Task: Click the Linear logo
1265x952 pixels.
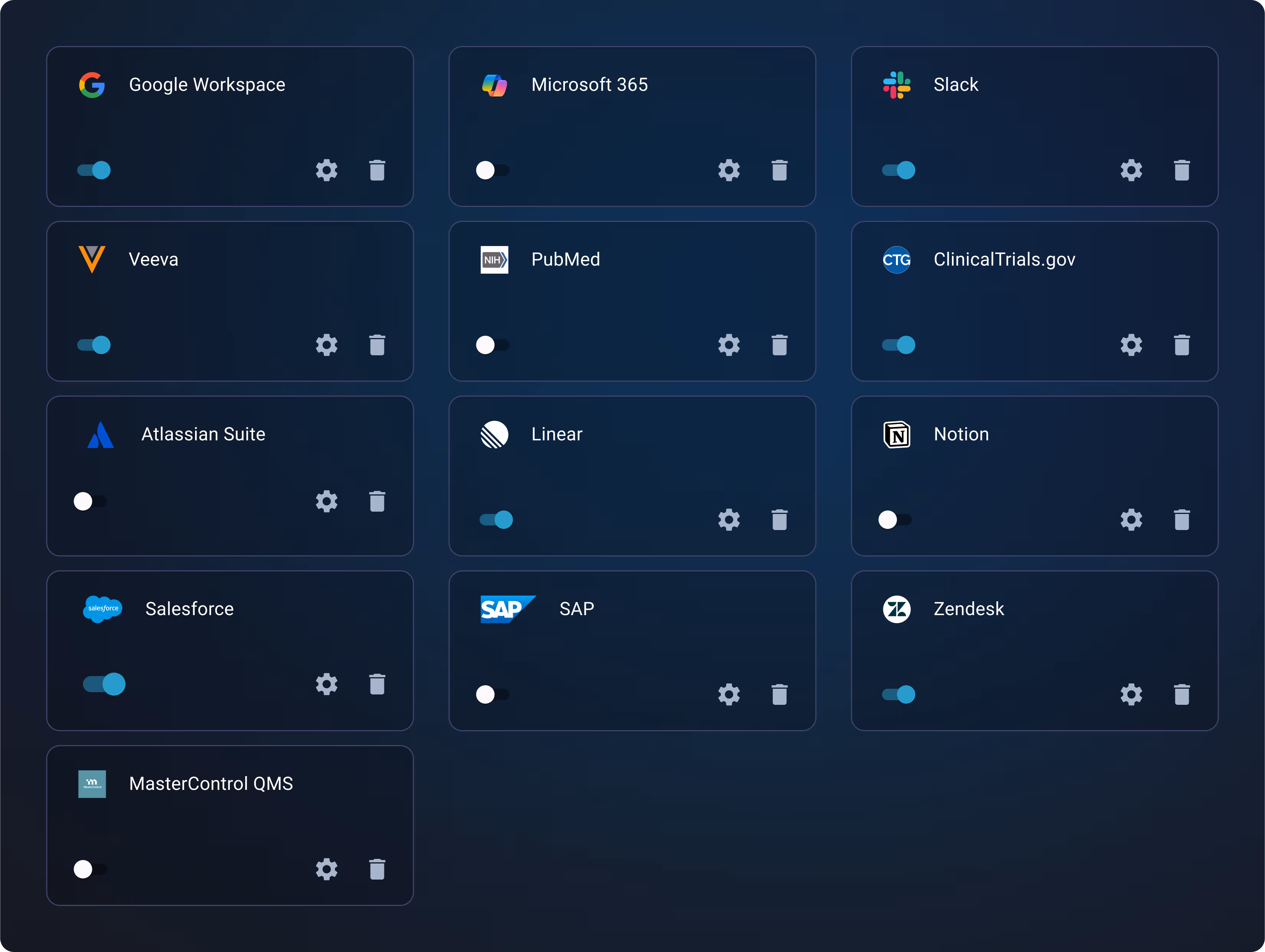Action: [495, 435]
